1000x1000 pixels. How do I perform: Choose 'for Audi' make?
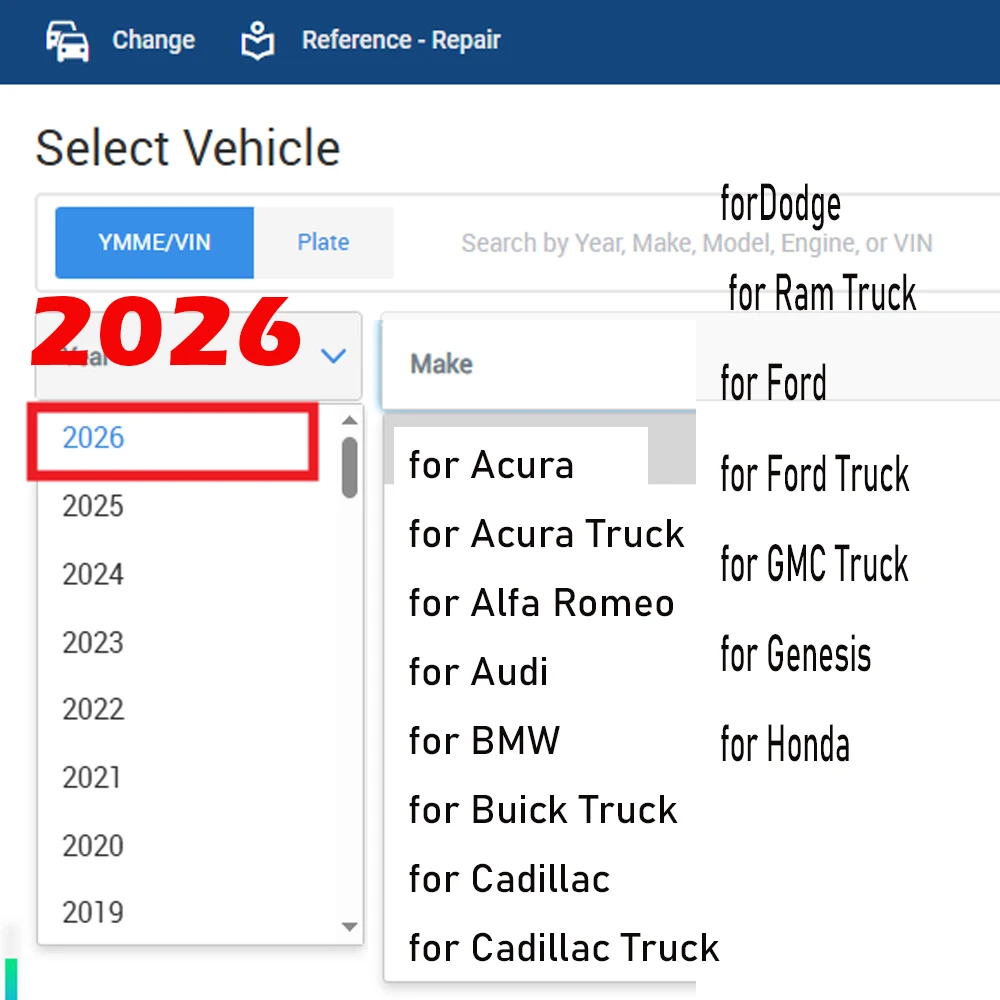[x=478, y=672]
